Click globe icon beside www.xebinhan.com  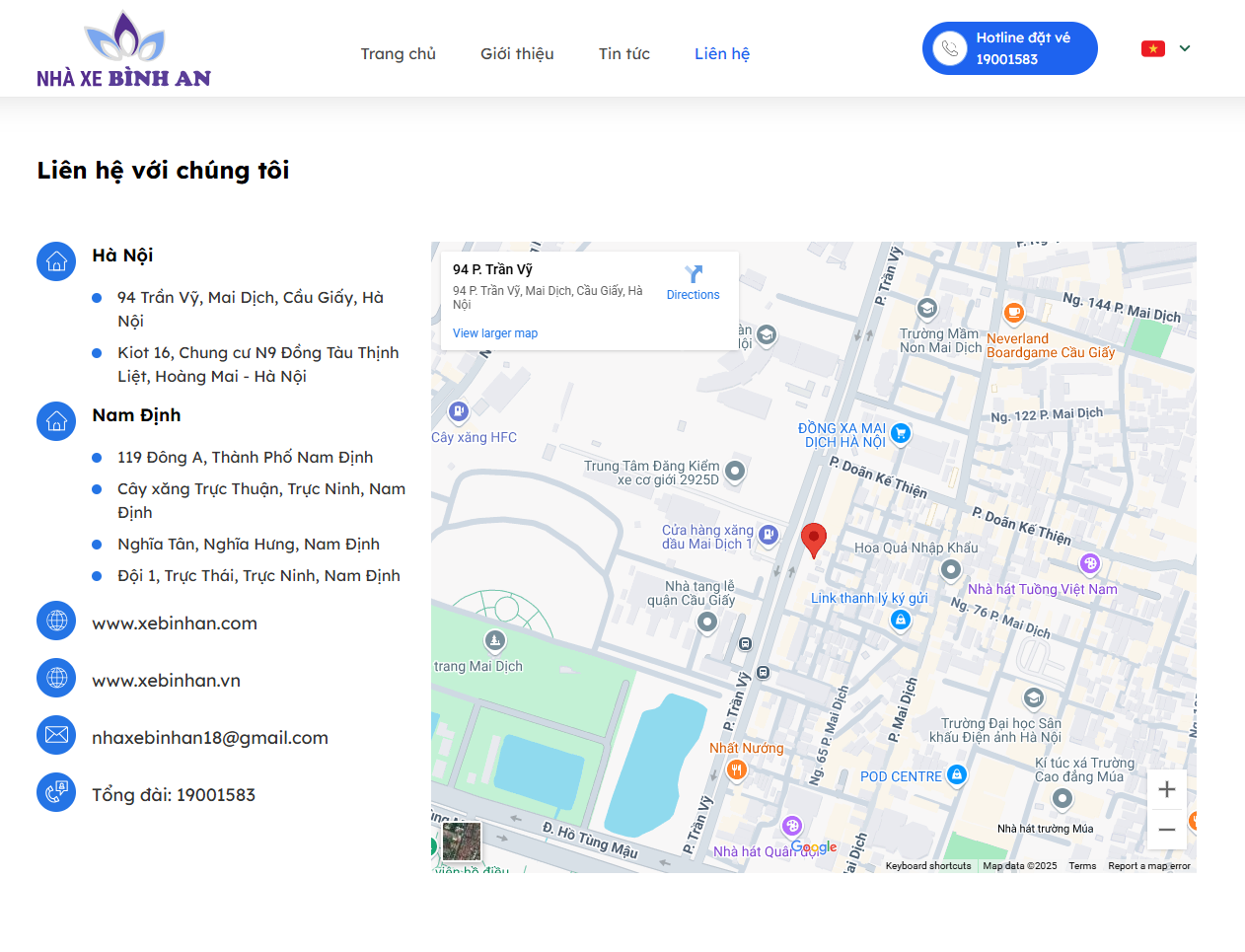(56, 621)
